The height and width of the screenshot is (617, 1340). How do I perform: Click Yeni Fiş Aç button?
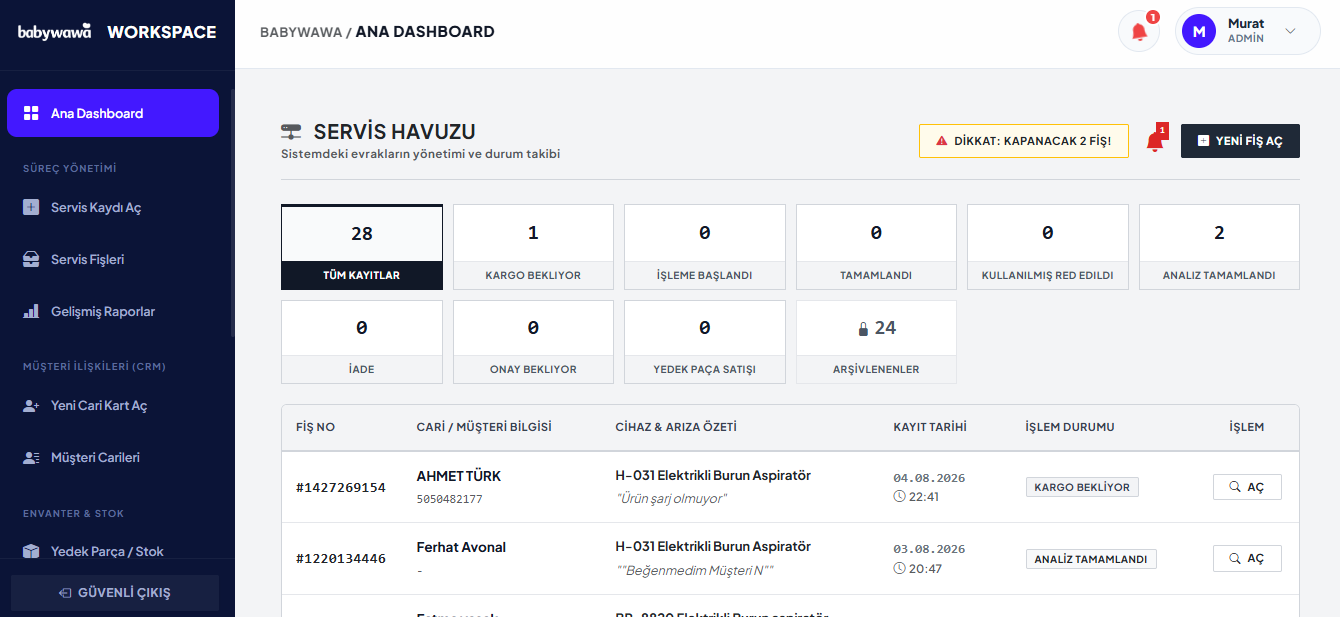pos(1240,141)
